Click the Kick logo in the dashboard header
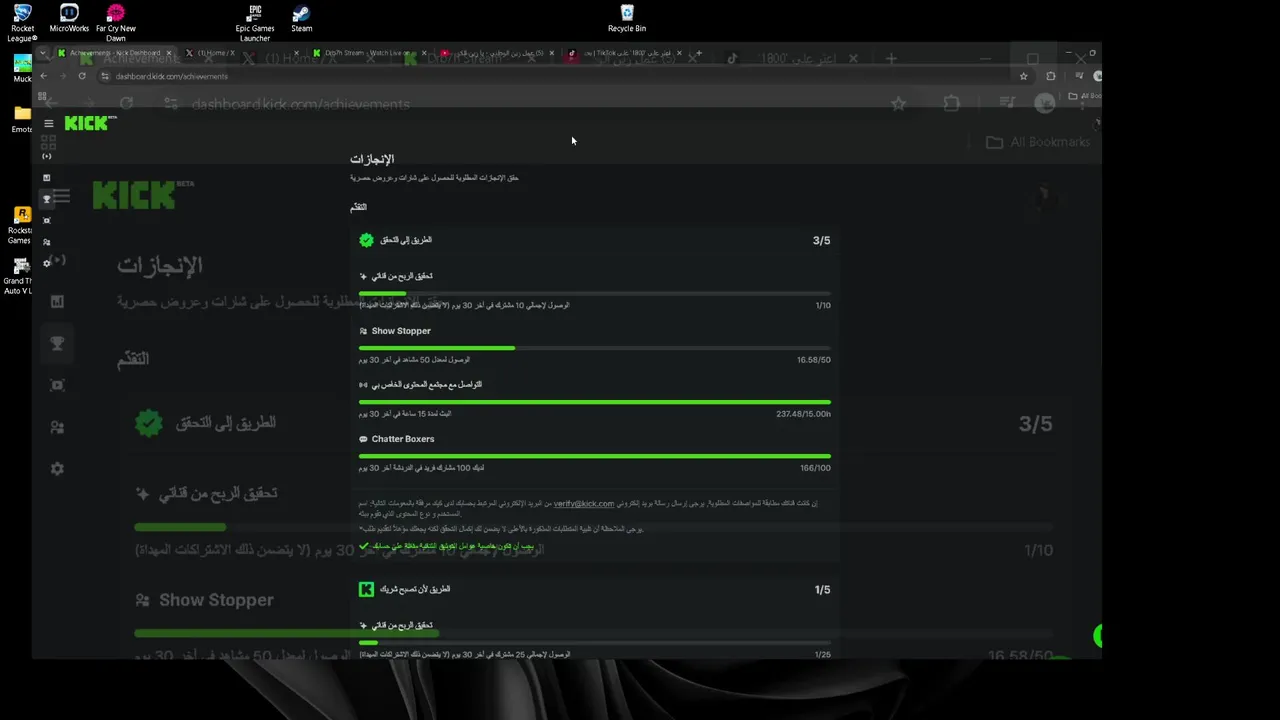The height and width of the screenshot is (720, 1280). [90, 123]
